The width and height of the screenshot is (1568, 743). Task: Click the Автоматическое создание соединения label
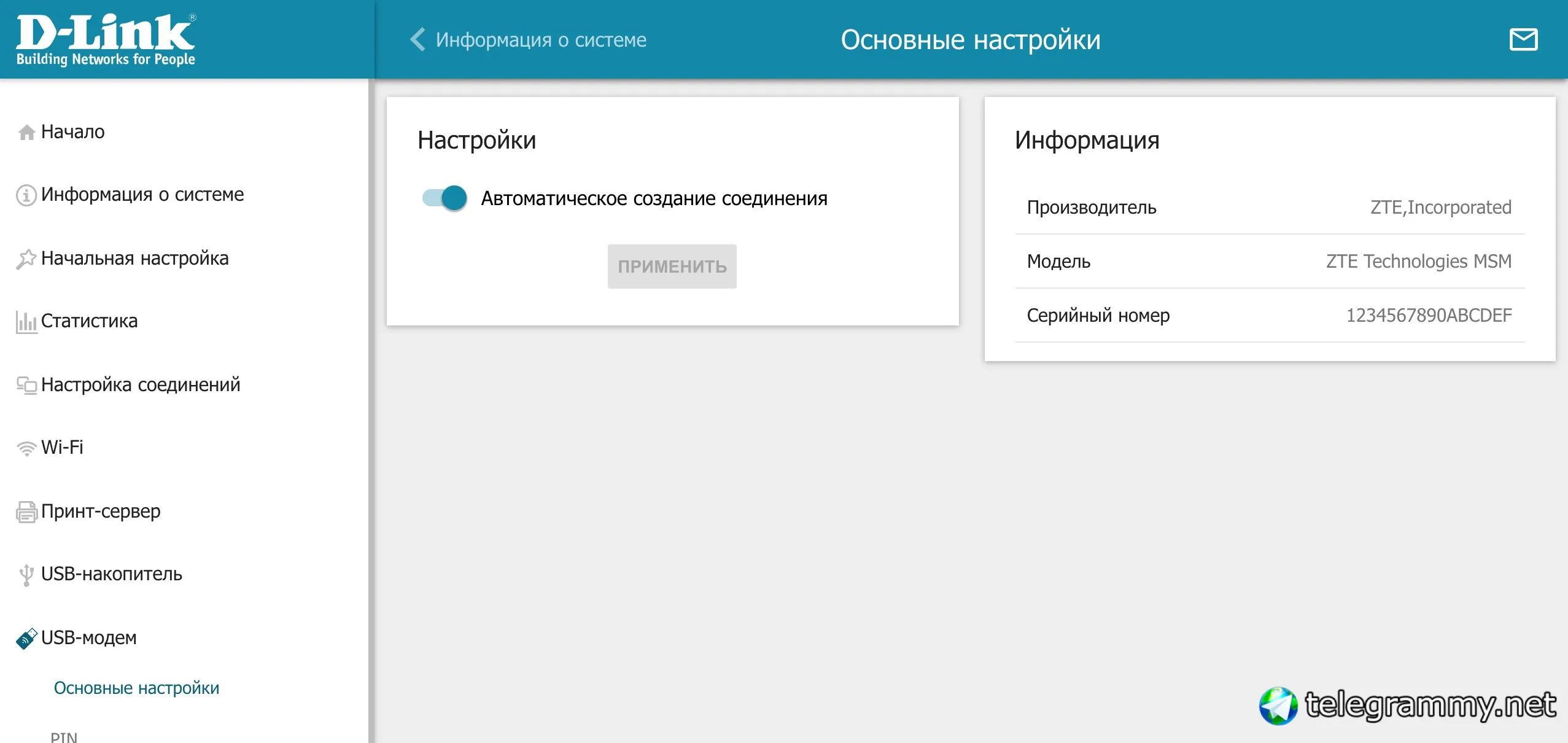[654, 198]
